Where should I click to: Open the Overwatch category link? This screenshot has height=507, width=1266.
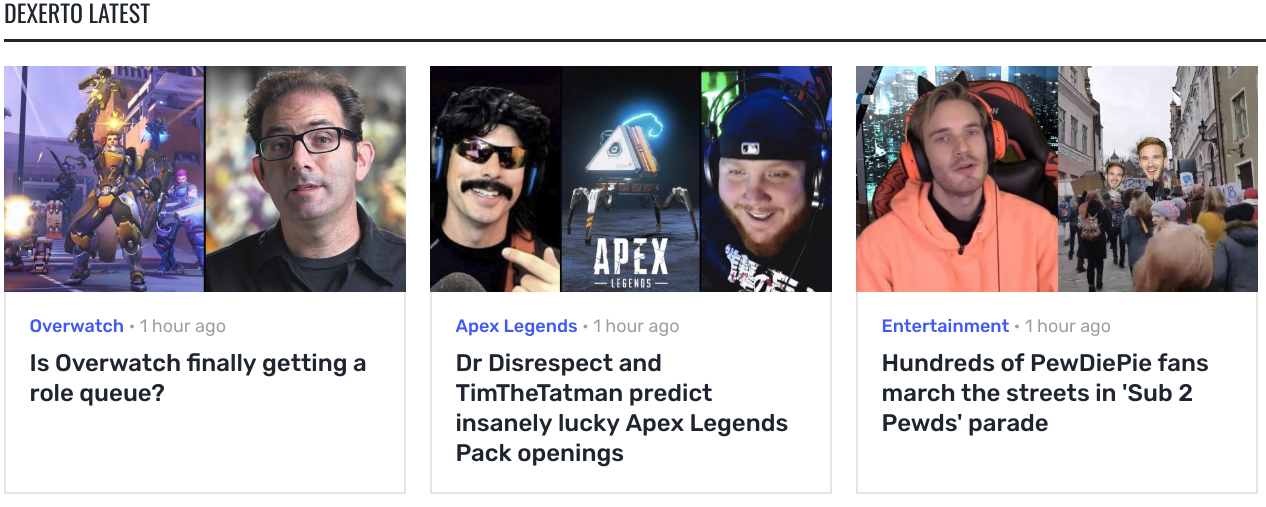tap(77, 326)
